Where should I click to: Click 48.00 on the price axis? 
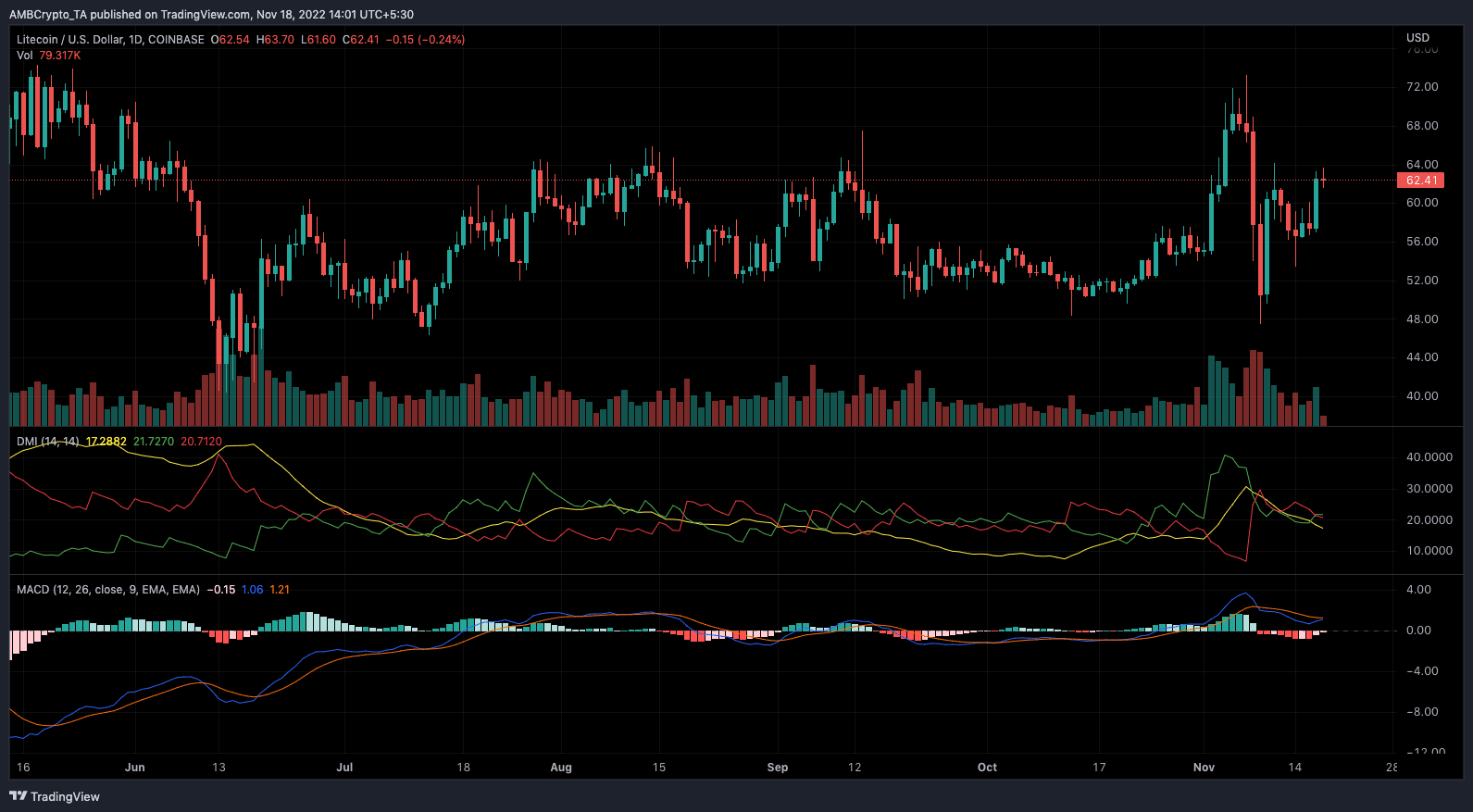click(1422, 319)
